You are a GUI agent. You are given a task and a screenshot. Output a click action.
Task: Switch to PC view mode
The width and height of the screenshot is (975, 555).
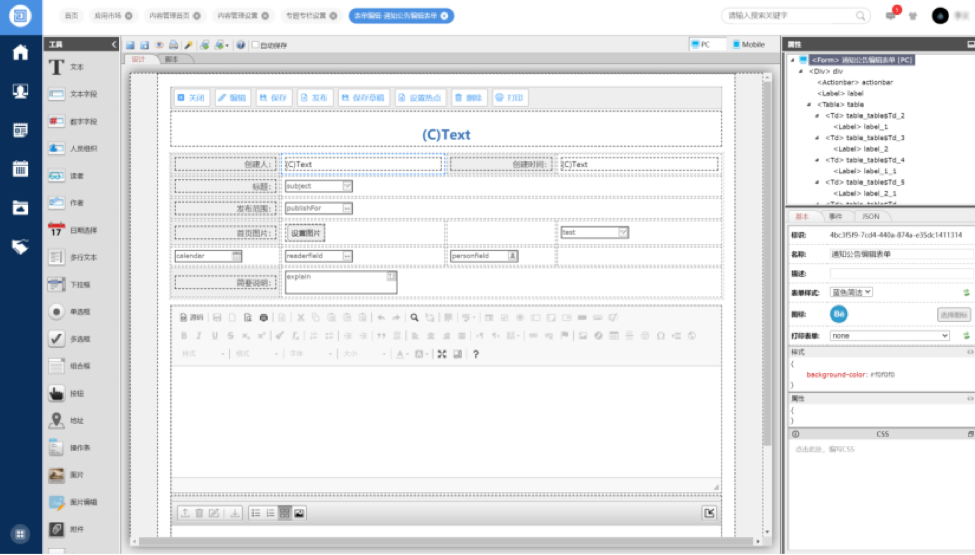point(706,44)
